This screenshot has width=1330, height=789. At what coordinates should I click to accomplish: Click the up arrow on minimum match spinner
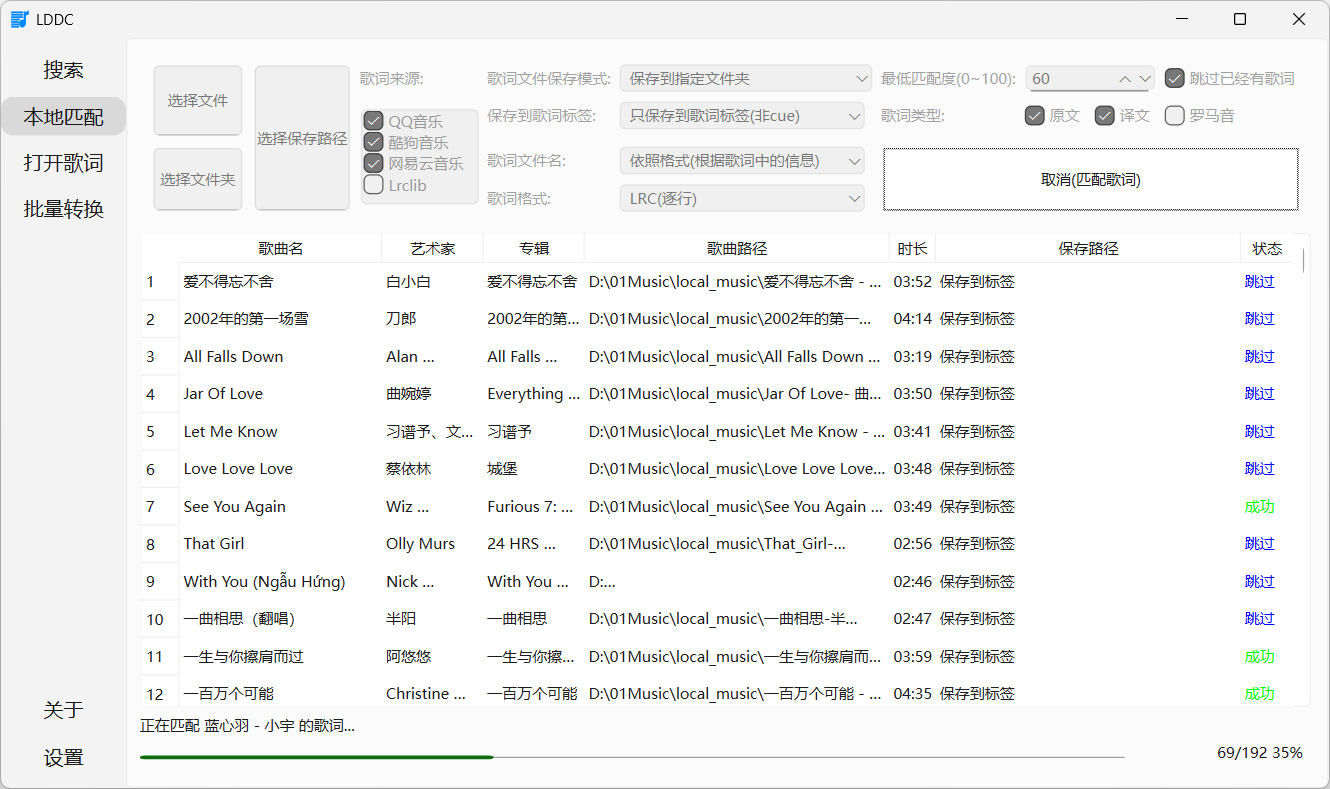(x=1125, y=79)
